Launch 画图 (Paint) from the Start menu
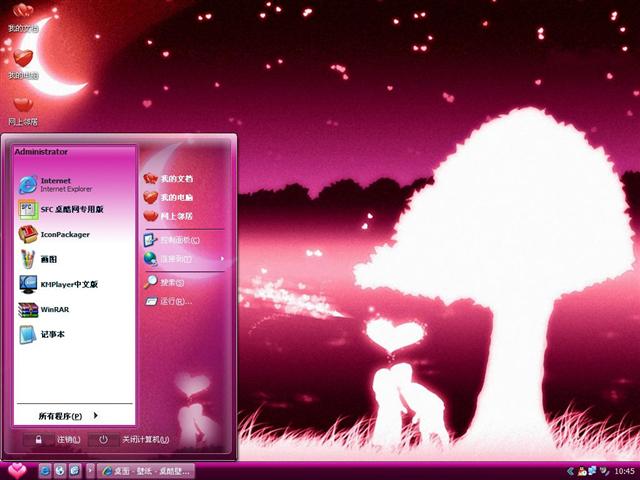This screenshot has width=640, height=480. point(50,259)
